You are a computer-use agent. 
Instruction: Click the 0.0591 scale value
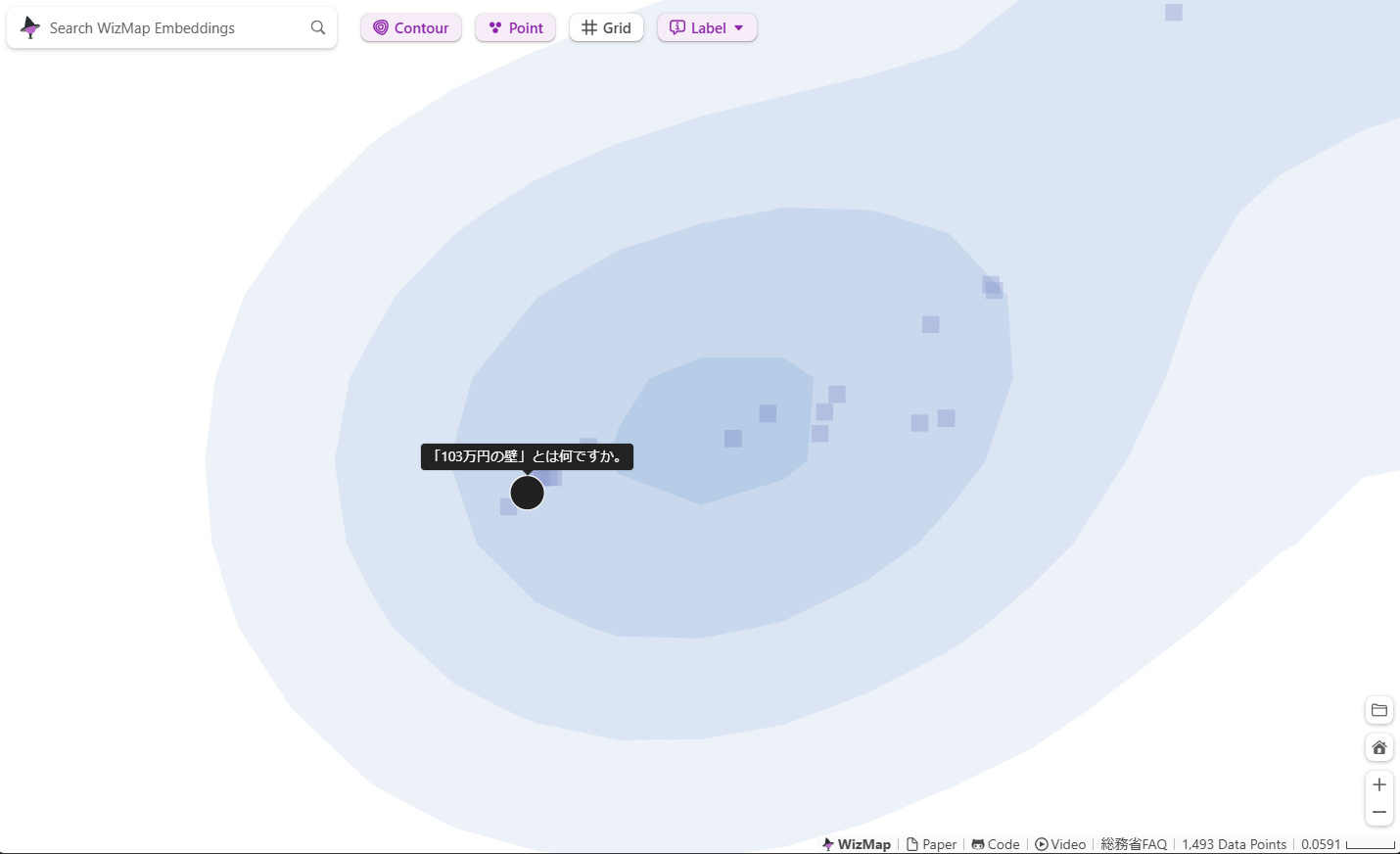tap(1321, 844)
